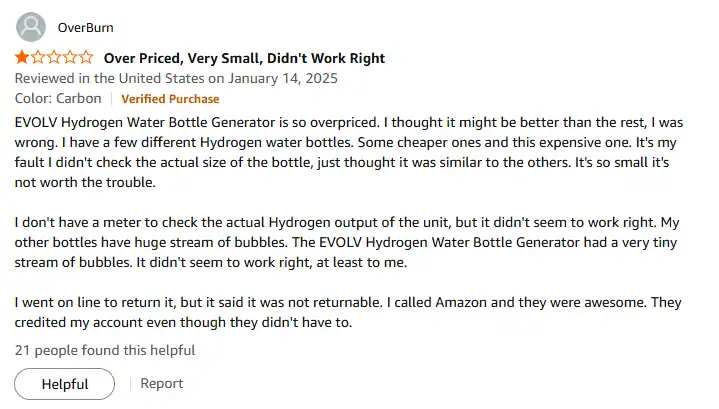This screenshot has width=719, height=409.
Task: Click the filled orange first star
Action: tap(22, 58)
